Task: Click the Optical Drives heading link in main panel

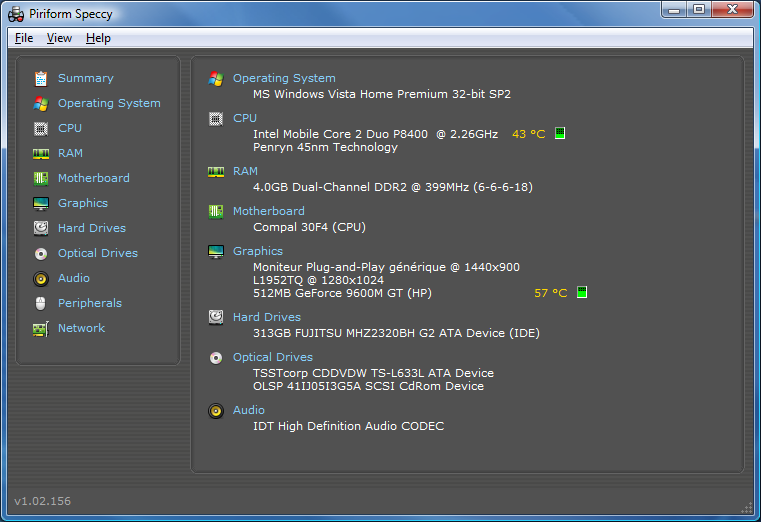Action: [273, 357]
